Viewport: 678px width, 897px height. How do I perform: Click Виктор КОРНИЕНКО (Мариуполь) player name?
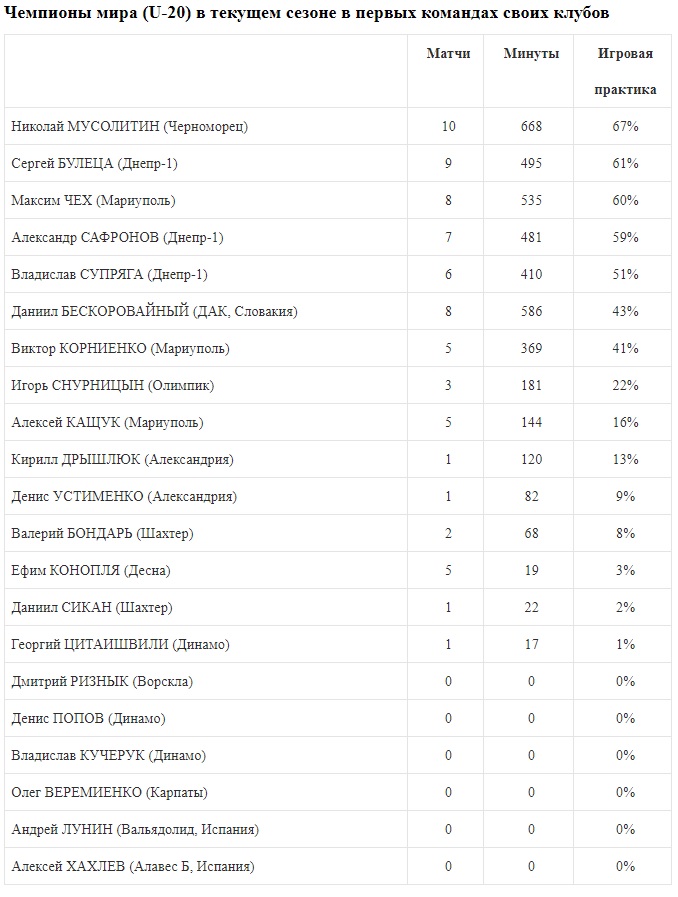click(x=120, y=348)
